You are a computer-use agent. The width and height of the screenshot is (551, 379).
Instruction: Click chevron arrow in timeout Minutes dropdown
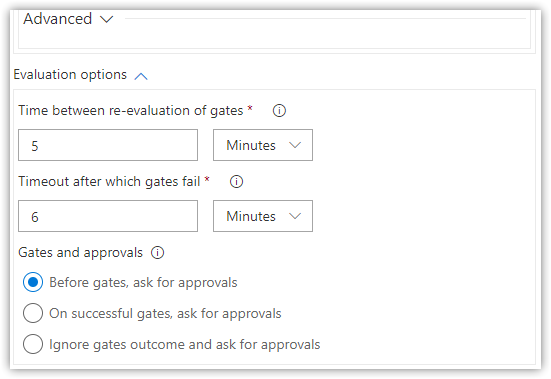(295, 216)
